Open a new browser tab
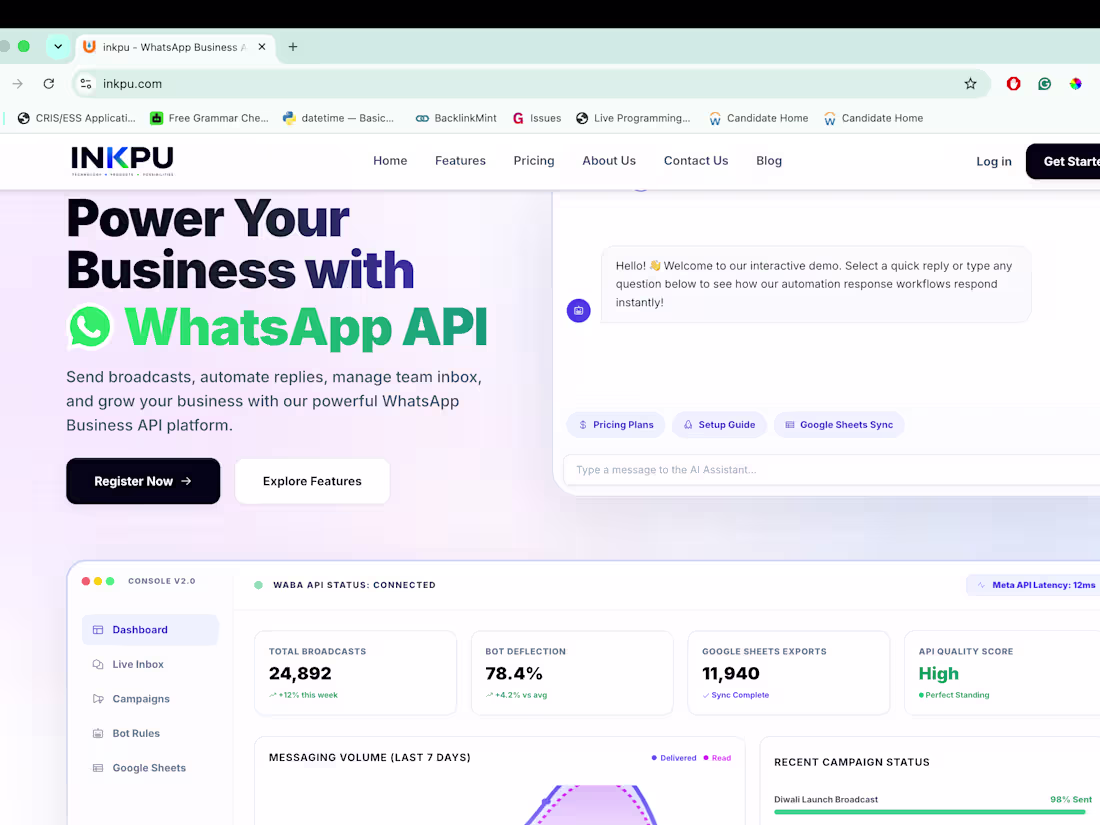The width and height of the screenshot is (1100, 825). [x=293, y=47]
